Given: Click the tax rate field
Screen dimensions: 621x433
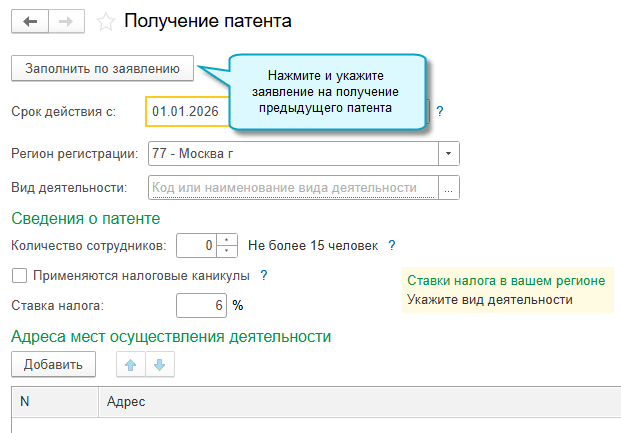Looking at the screenshot, I should 201,305.
